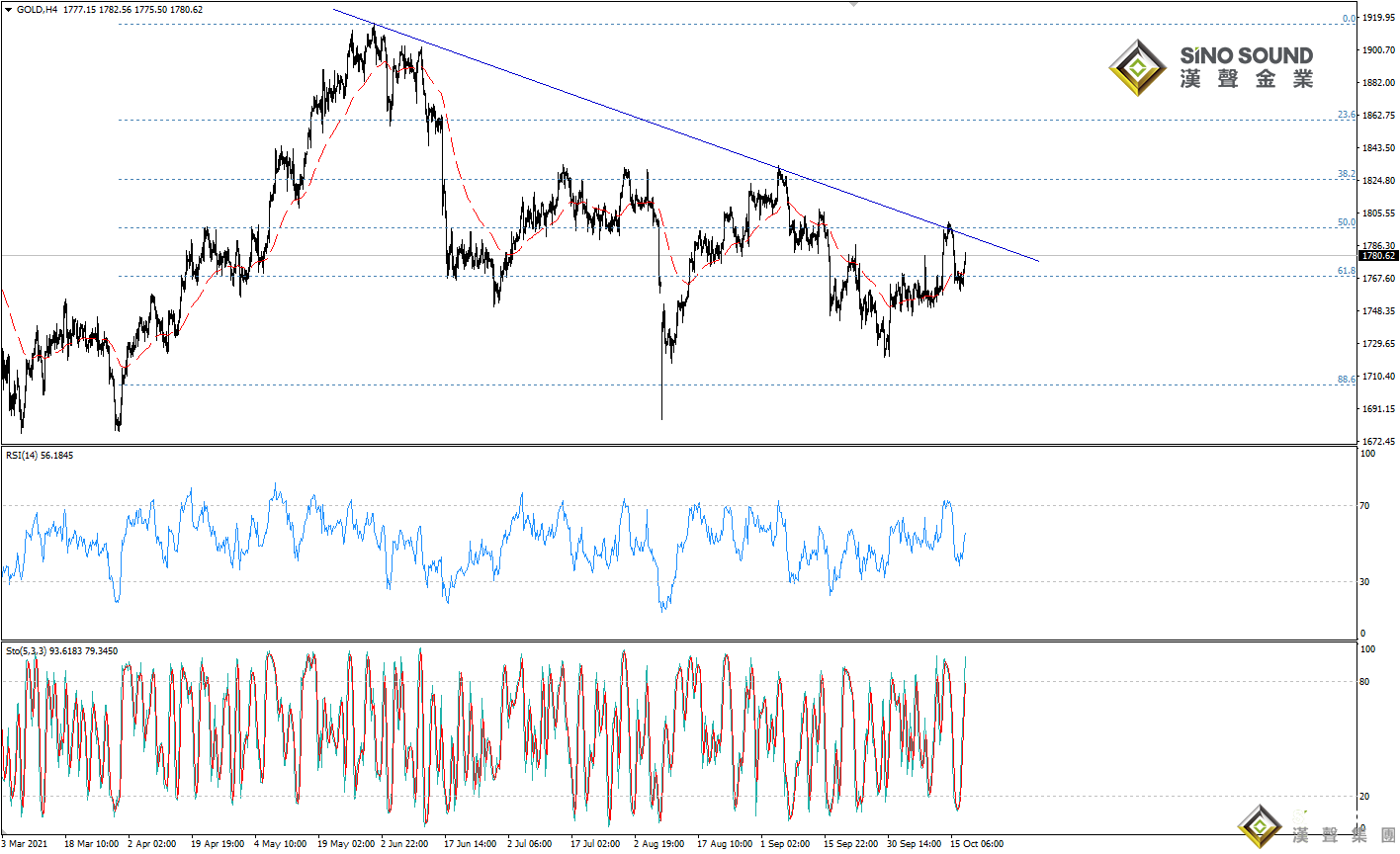Select the 2 Aug 19:00 time axis label
The image size is (1400, 854).
659,844
